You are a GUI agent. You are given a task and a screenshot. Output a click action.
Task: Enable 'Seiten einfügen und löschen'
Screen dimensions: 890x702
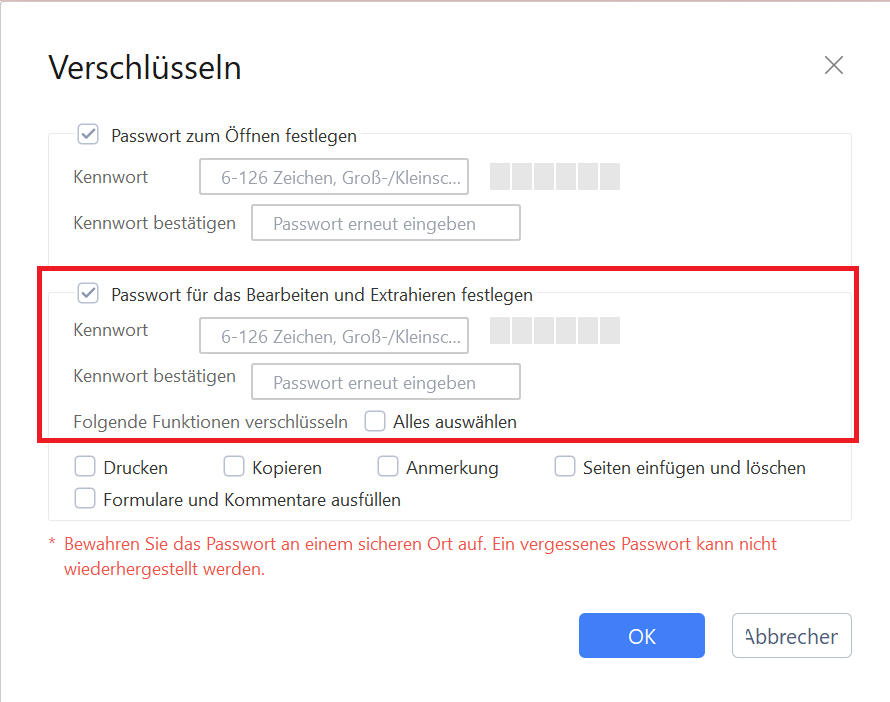[564, 466]
